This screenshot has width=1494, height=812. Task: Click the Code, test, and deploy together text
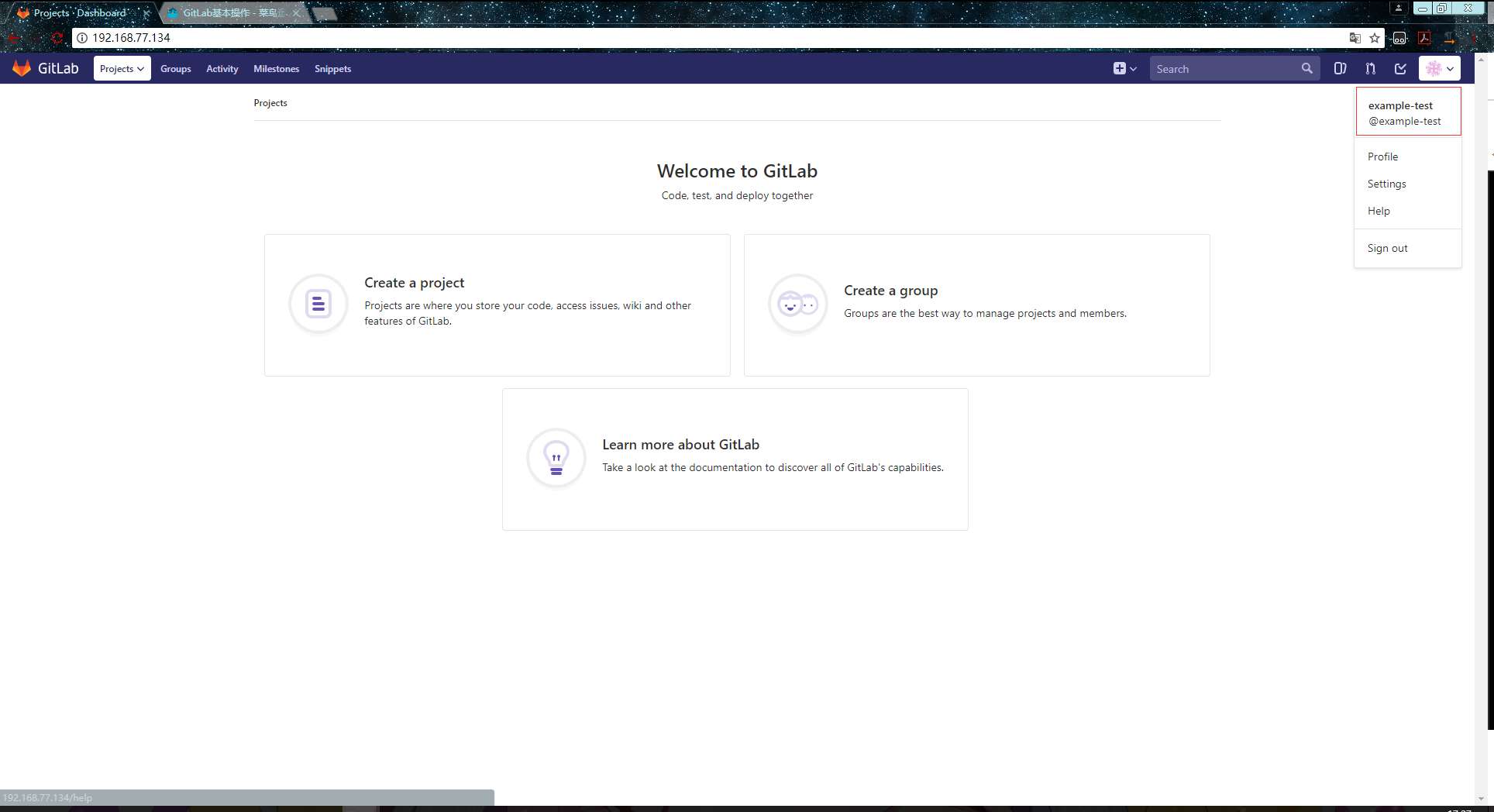pyautogui.click(x=737, y=195)
